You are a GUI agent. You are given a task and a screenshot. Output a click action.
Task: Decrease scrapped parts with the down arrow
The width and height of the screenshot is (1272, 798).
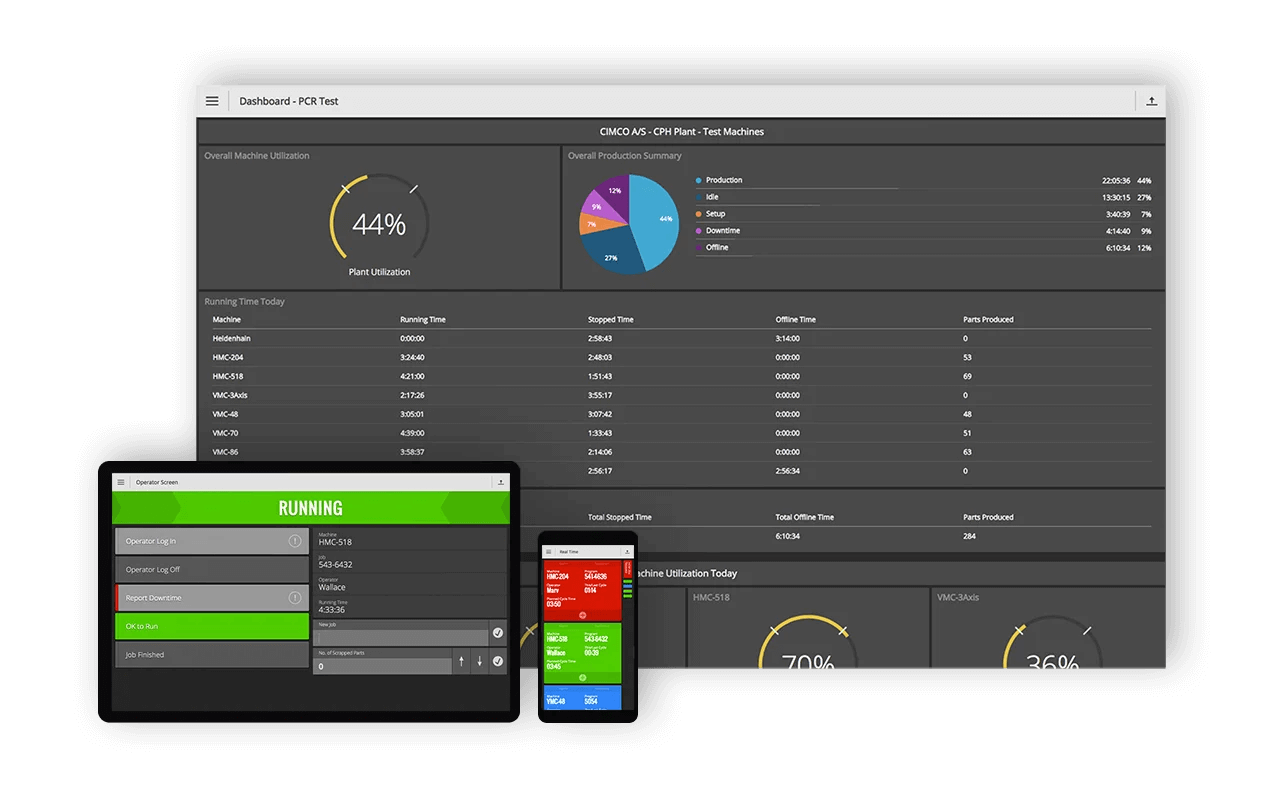click(x=479, y=661)
